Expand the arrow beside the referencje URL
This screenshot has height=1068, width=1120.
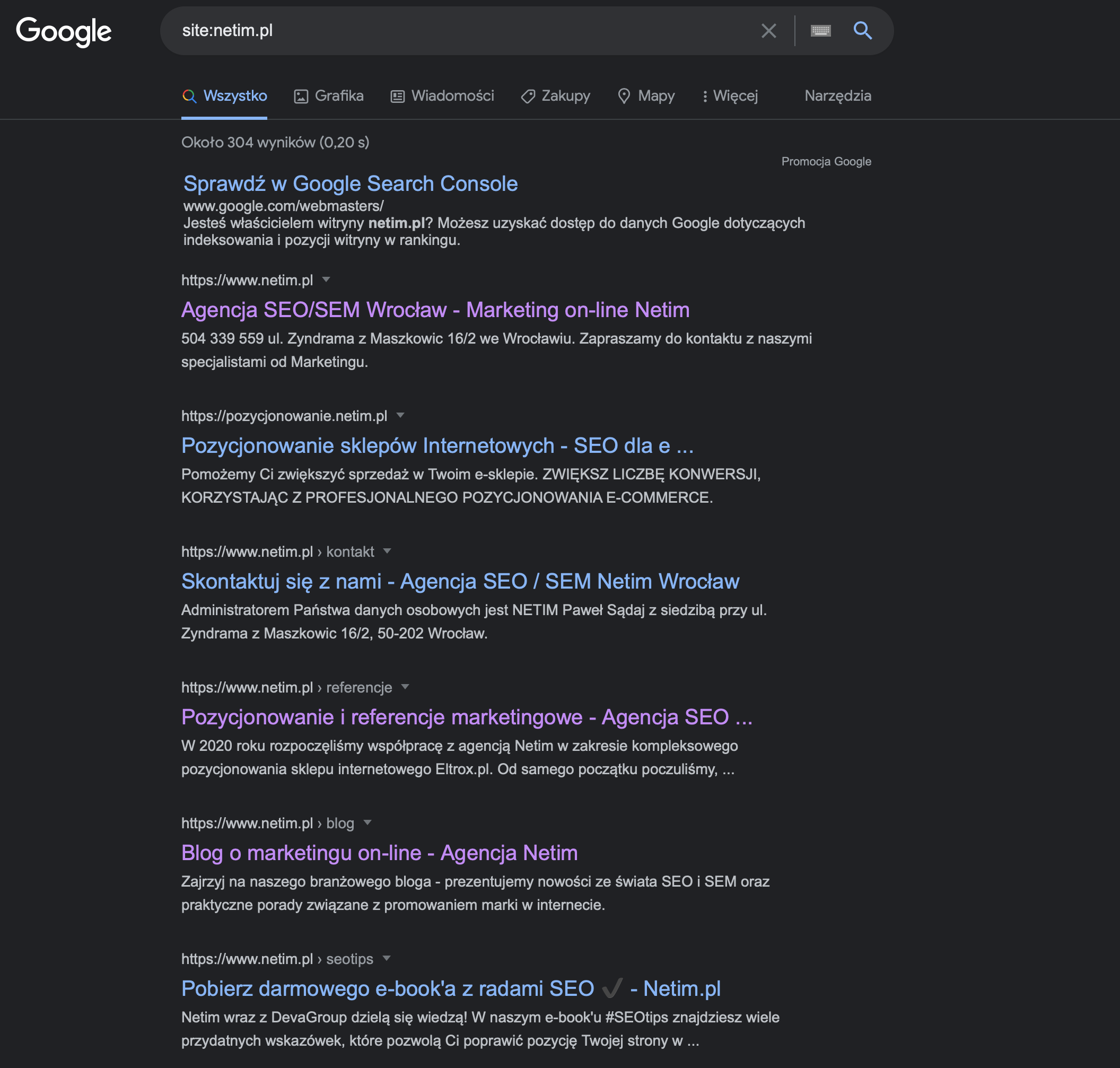coord(405,687)
